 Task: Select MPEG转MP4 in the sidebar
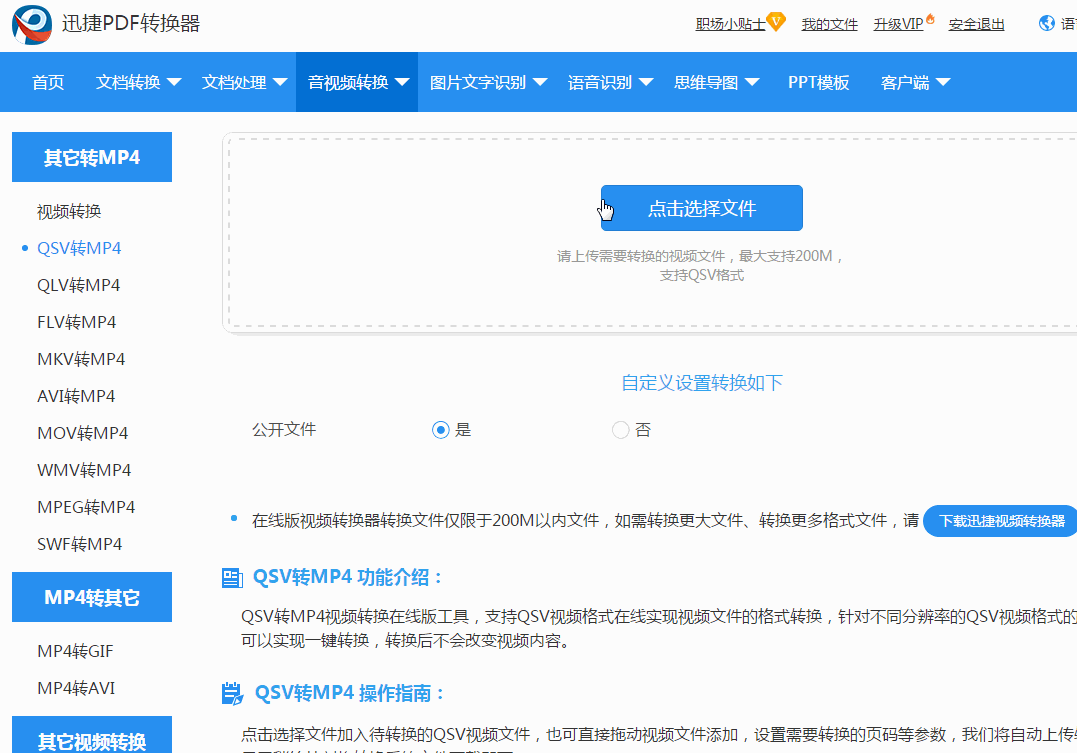(86, 508)
